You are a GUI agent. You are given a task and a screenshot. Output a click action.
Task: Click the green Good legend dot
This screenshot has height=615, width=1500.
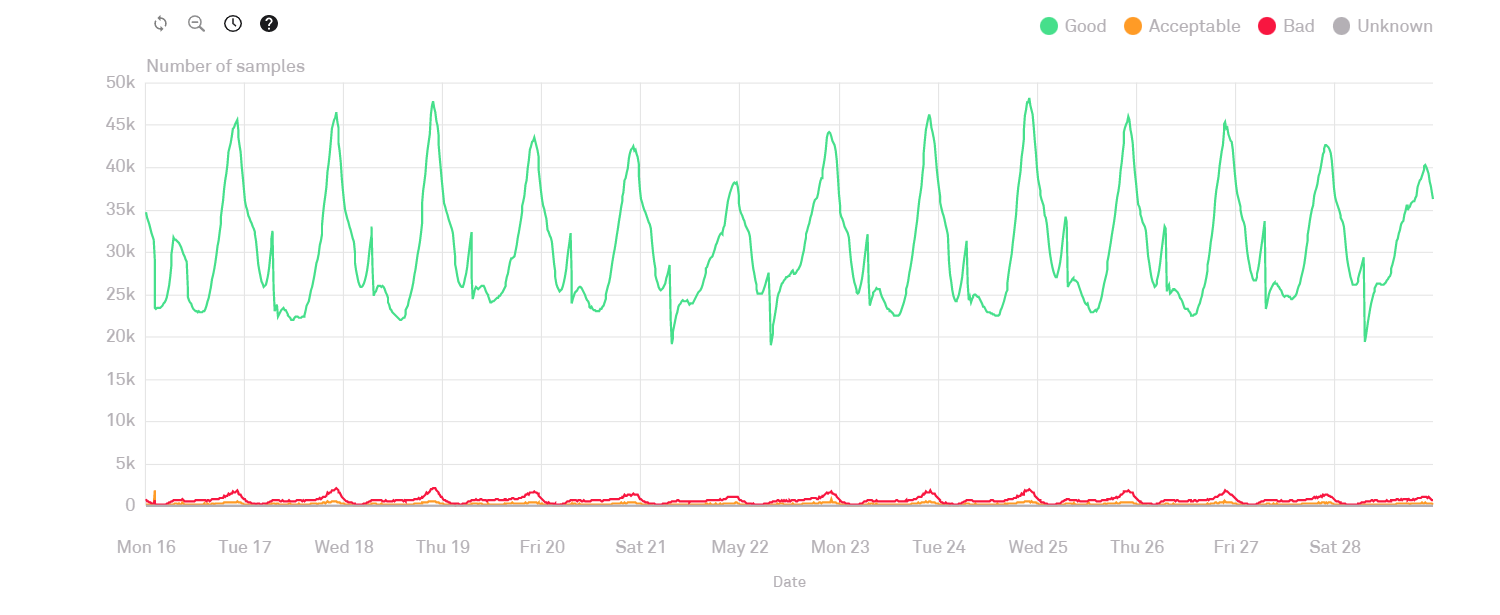(x=1049, y=27)
